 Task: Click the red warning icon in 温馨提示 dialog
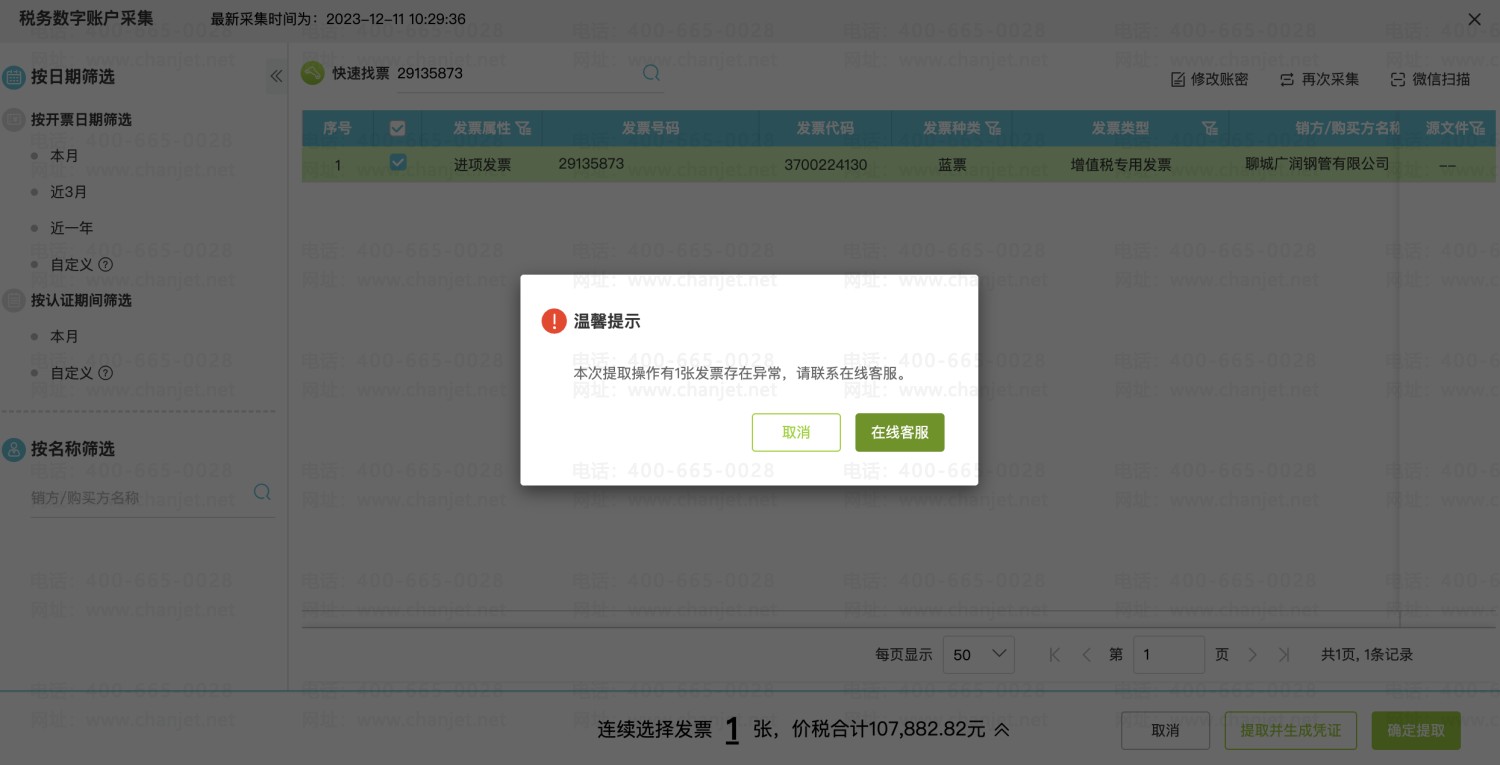point(553,321)
